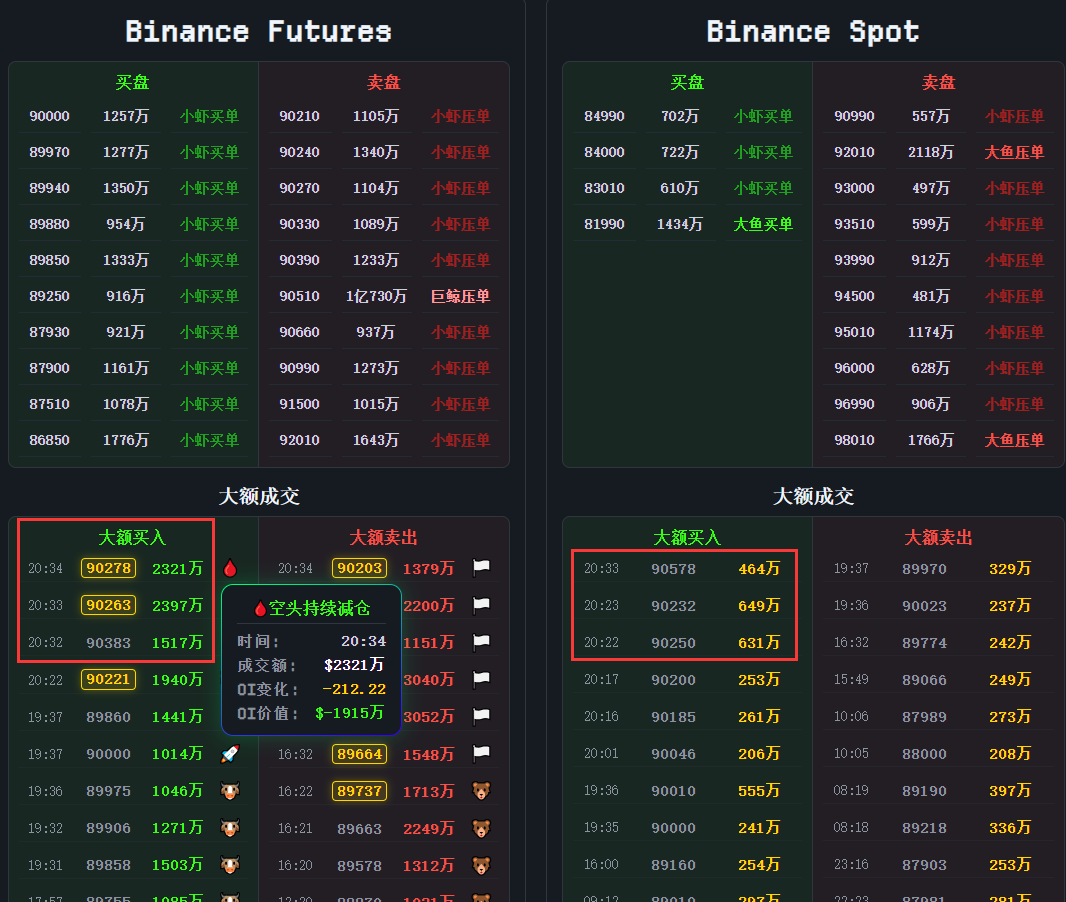
Task: Click the 1340万 ask amount at 90240
Action: point(376,152)
